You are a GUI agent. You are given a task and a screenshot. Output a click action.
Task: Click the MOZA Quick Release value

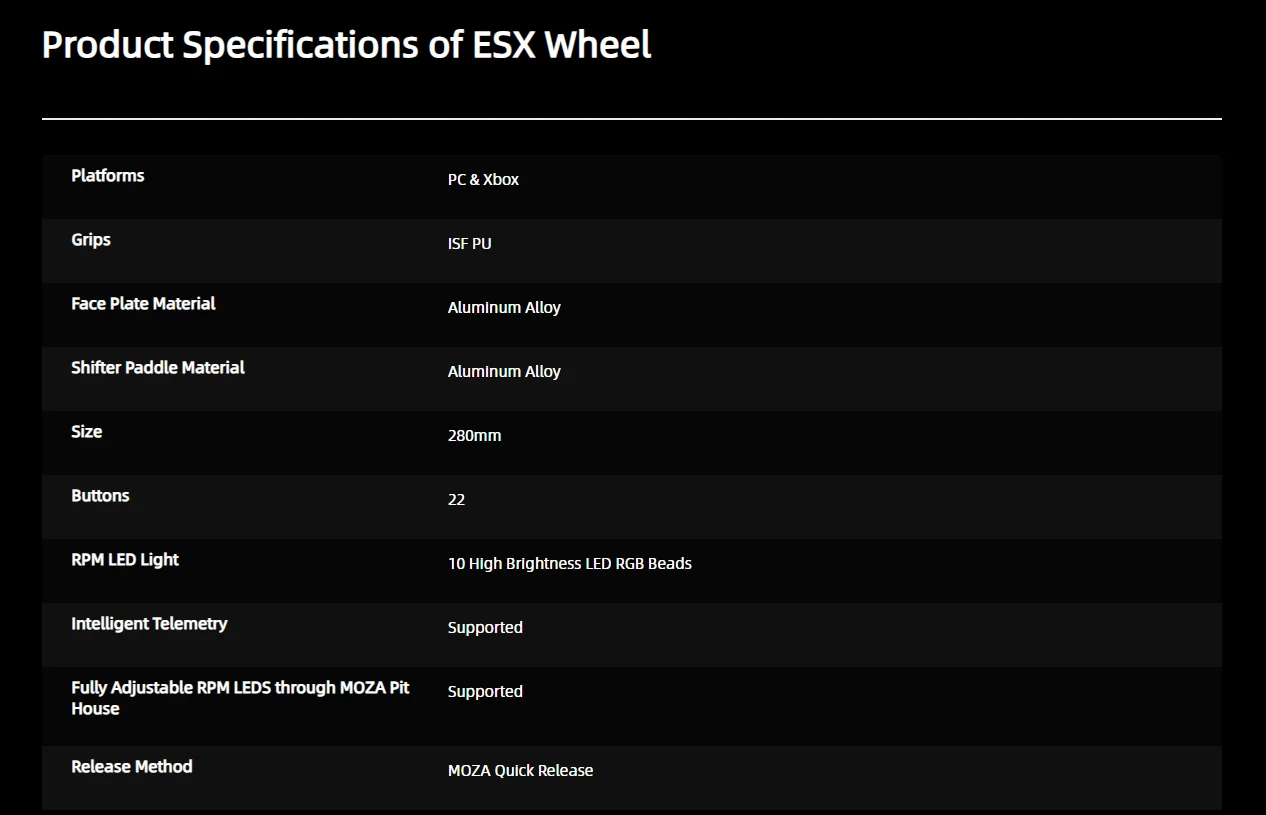click(x=520, y=771)
